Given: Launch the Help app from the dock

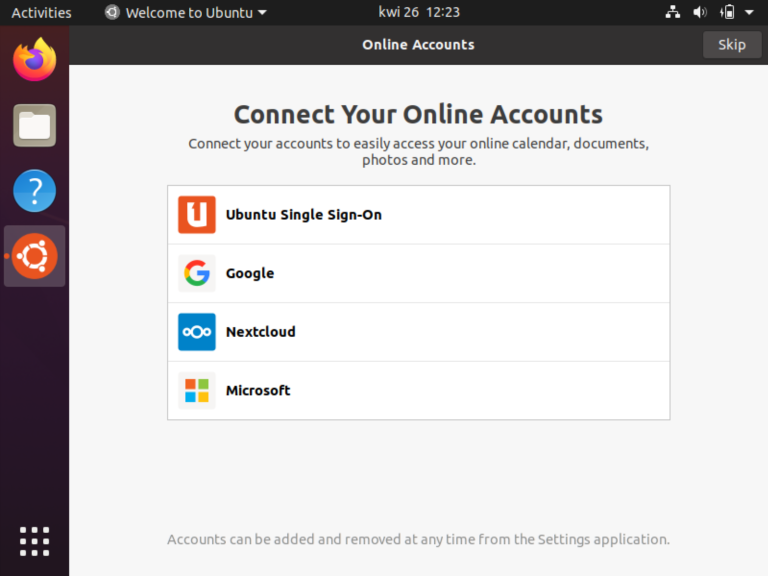Looking at the screenshot, I should click(34, 191).
